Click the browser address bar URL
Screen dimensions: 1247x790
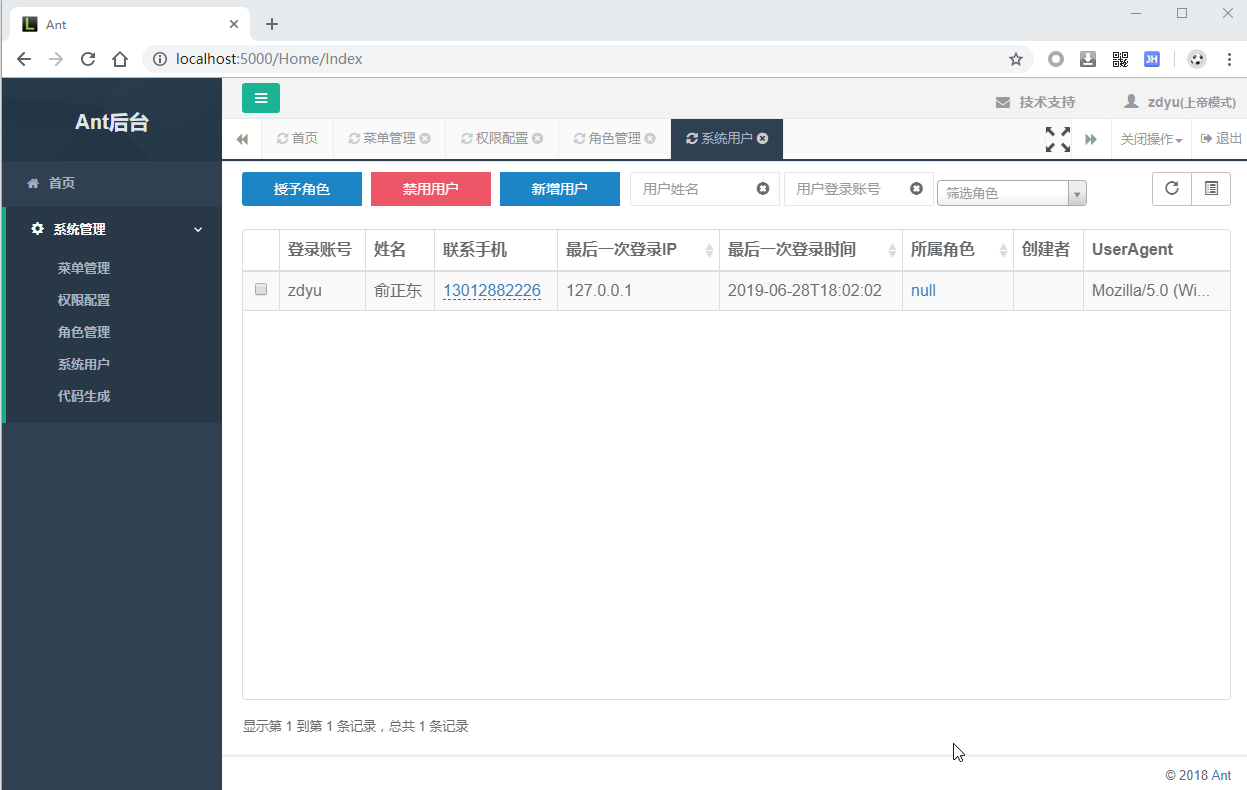tap(269, 59)
